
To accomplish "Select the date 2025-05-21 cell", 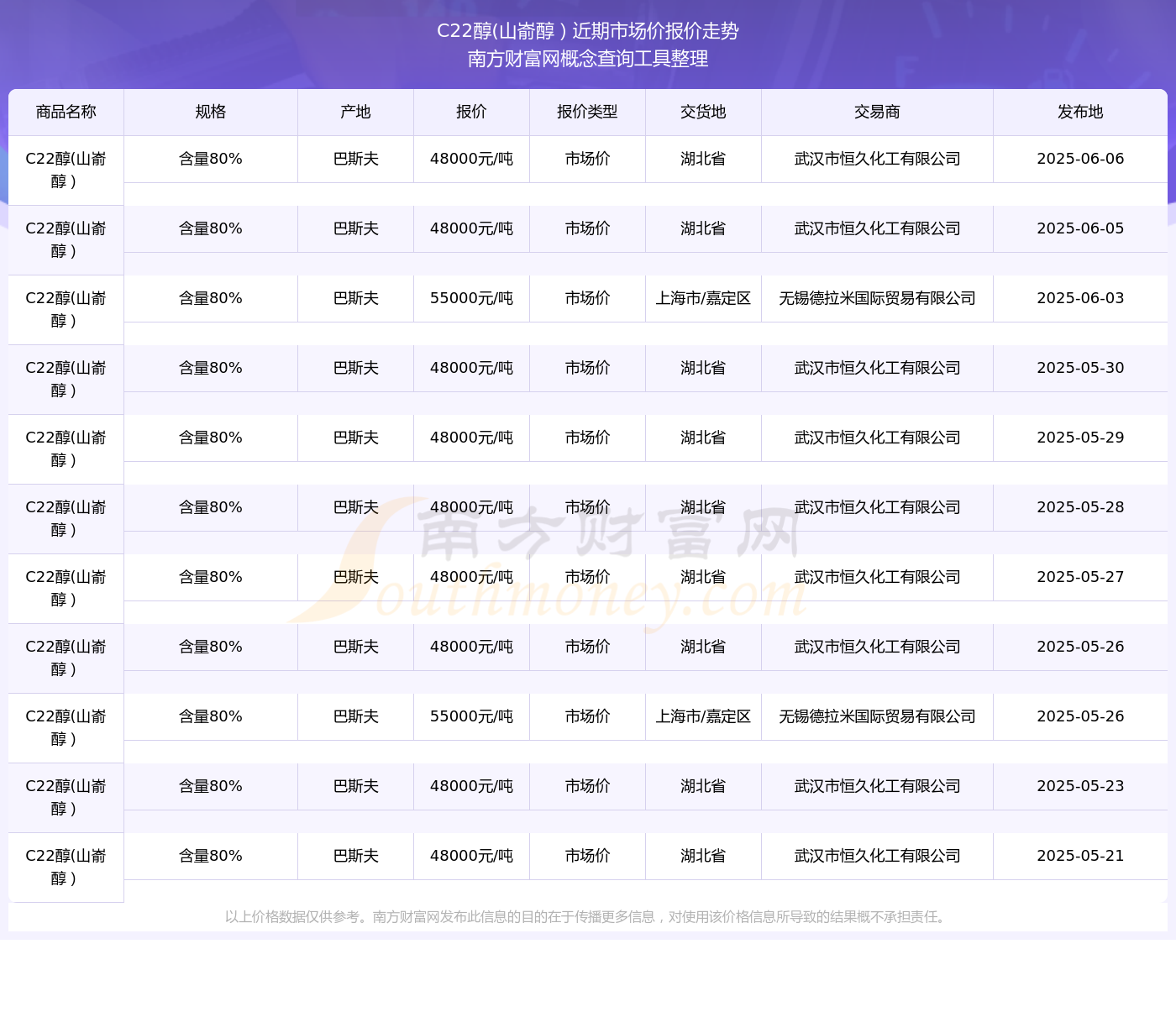I will pos(1080,856).
